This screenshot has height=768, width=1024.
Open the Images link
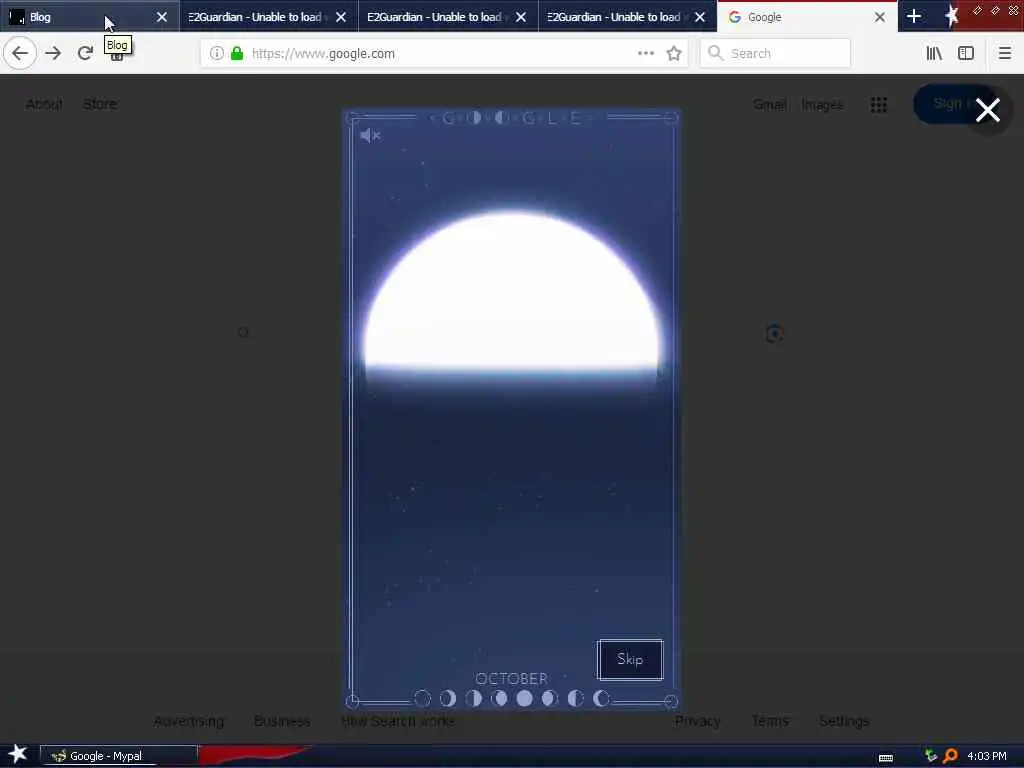tap(822, 104)
